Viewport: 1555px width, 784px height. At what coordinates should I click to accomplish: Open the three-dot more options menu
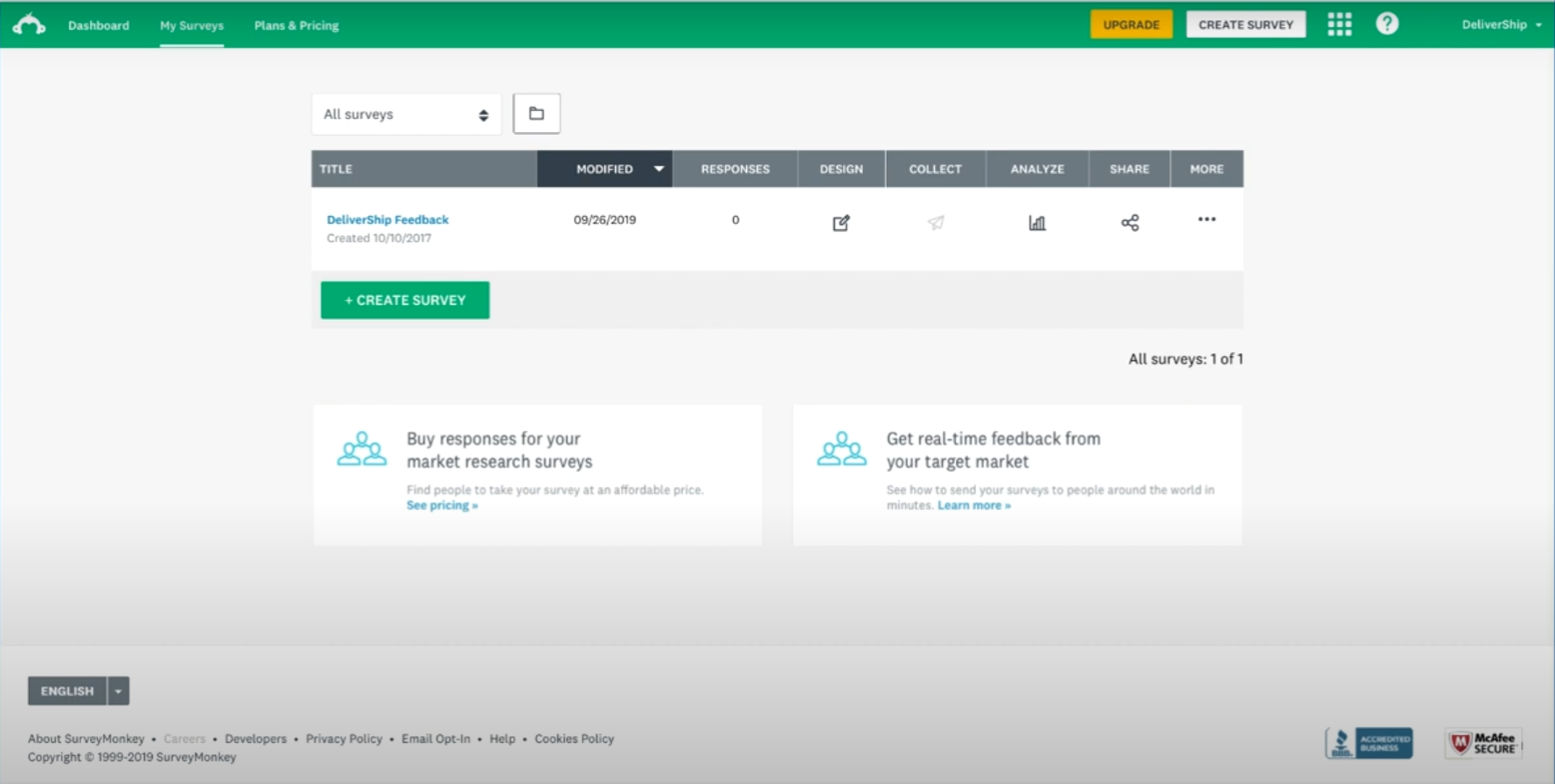[x=1207, y=219]
